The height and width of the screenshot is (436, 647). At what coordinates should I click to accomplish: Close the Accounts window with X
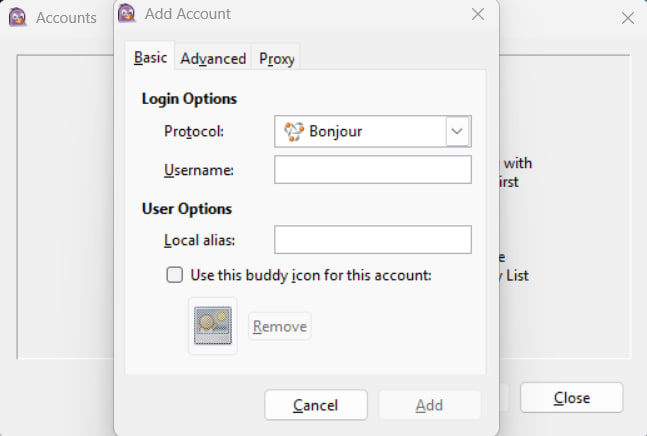[628, 18]
